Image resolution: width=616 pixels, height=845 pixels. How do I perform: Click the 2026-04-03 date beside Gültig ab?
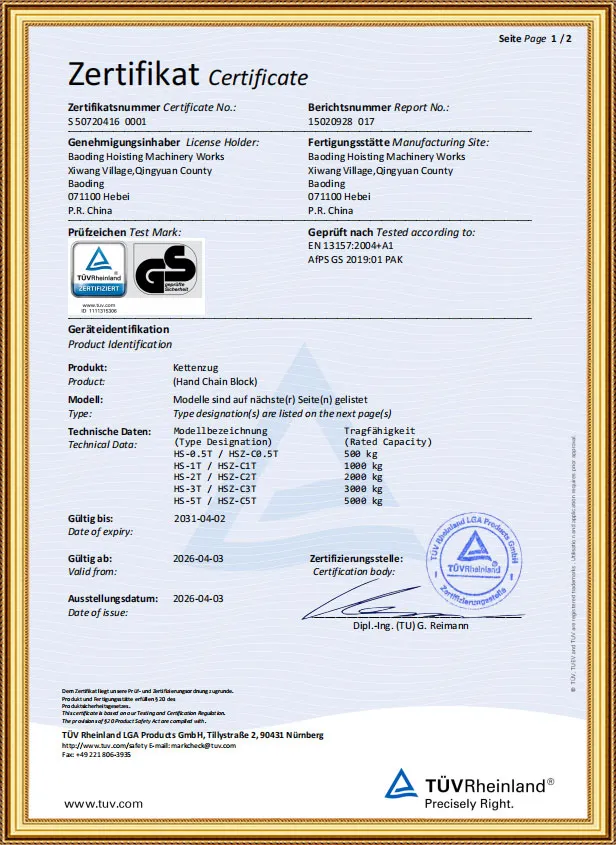(x=198, y=558)
